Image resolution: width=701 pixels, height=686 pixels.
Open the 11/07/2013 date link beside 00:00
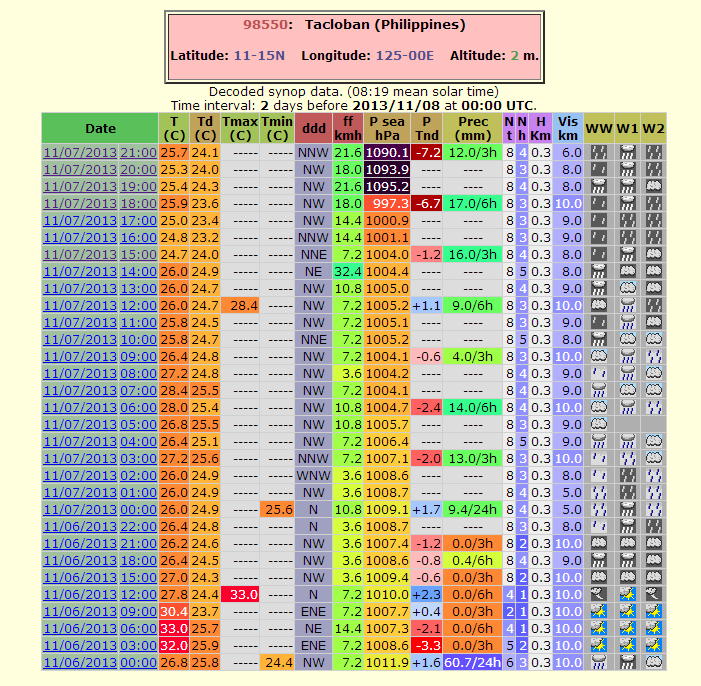coord(80,509)
